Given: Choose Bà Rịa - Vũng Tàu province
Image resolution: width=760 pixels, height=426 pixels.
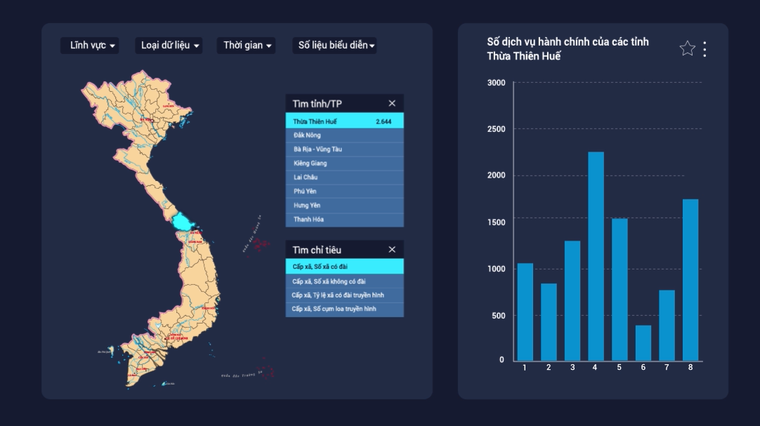Looking at the screenshot, I should coord(344,148).
